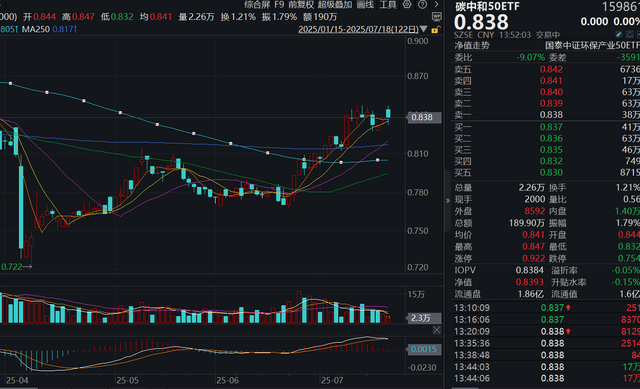Click the WP screen icon below toolbar

point(437,17)
